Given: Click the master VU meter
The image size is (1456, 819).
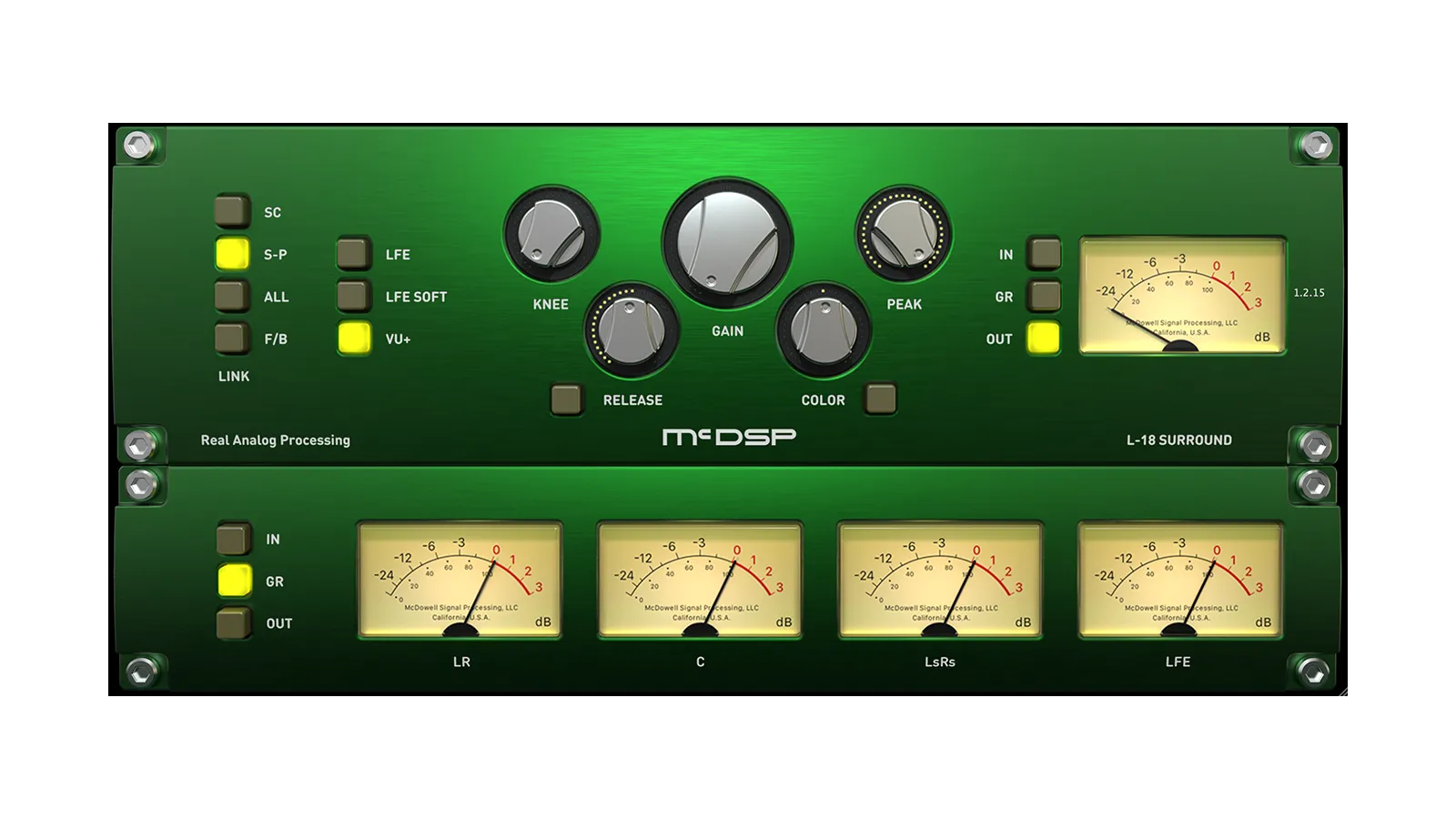Looking at the screenshot, I should (1182, 296).
